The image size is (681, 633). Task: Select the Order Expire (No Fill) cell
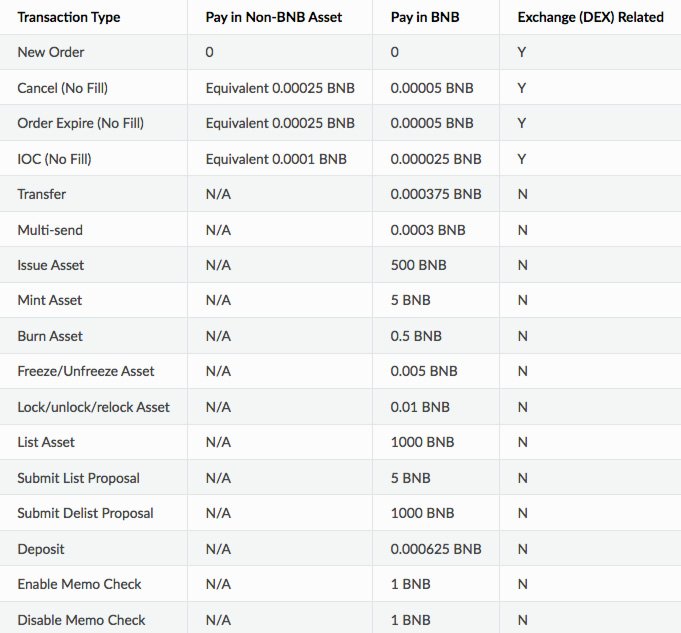[x=80, y=123]
